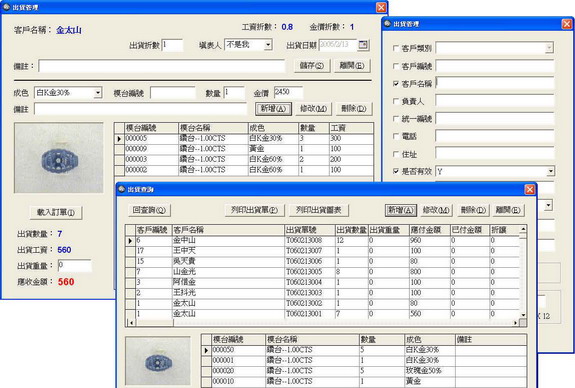The height and width of the screenshot is (388, 575).
Task: Enable the 電話 checkbox
Action: coord(396,136)
